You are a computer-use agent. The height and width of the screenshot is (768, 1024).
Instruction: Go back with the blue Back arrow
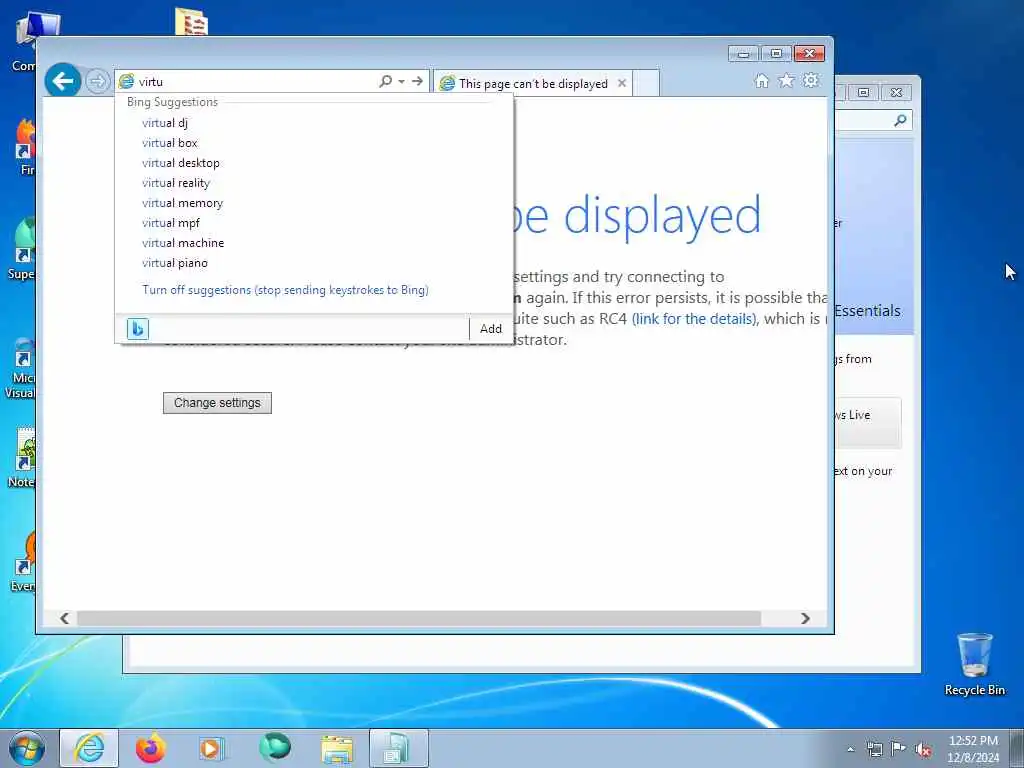pyautogui.click(x=63, y=81)
